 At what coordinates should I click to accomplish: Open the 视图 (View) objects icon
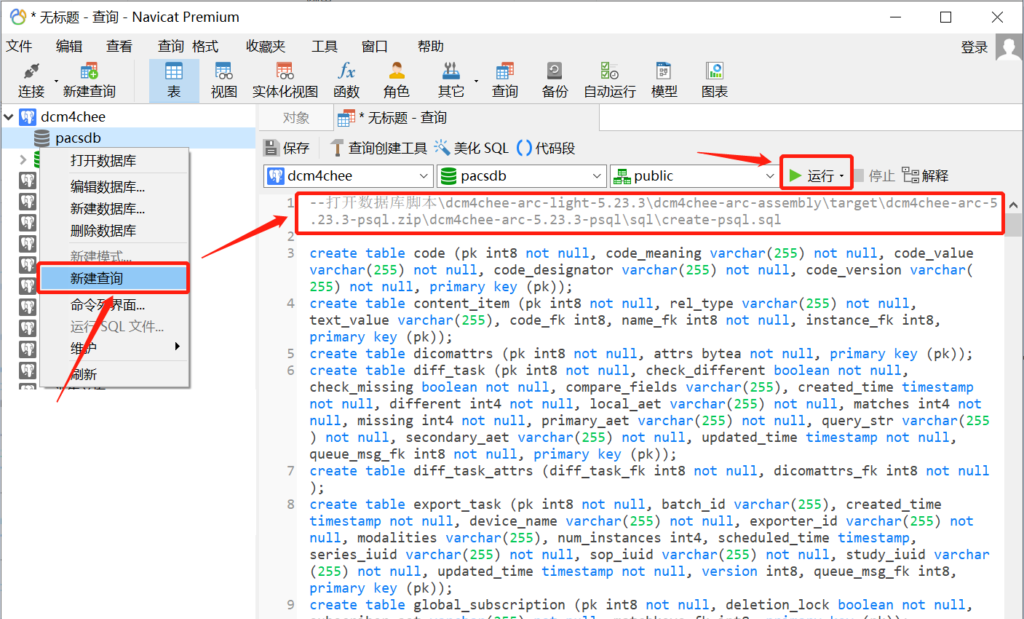click(224, 79)
